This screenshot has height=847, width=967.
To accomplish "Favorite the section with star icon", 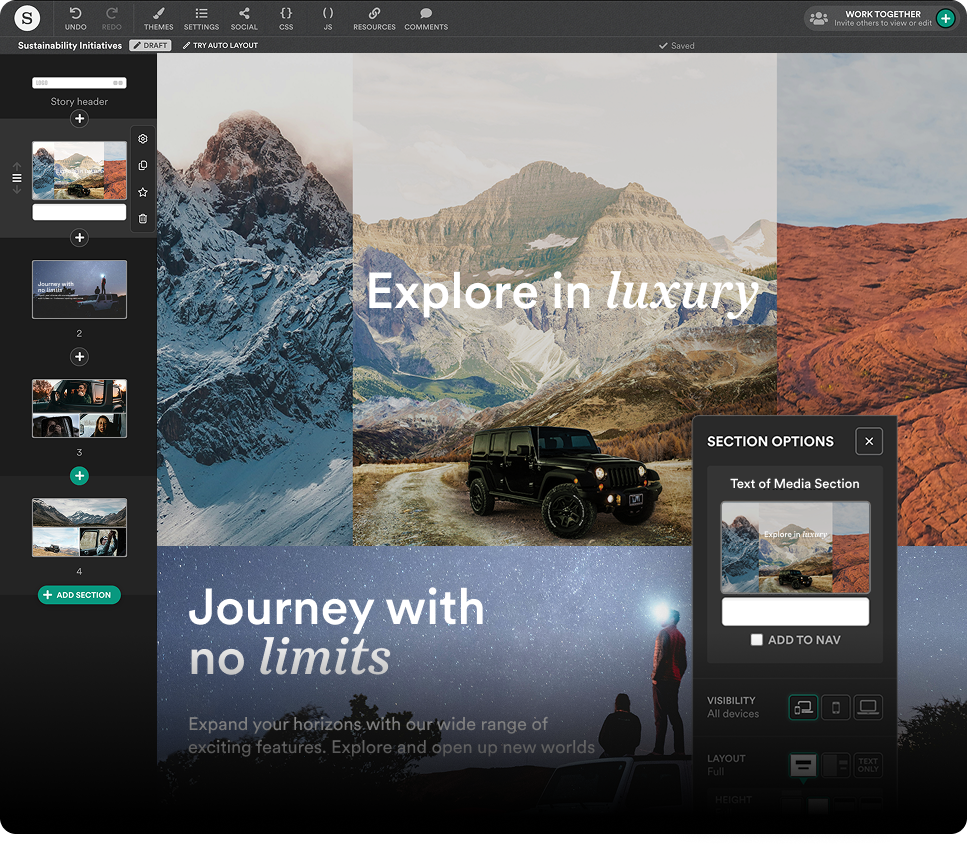I will pos(143,192).
